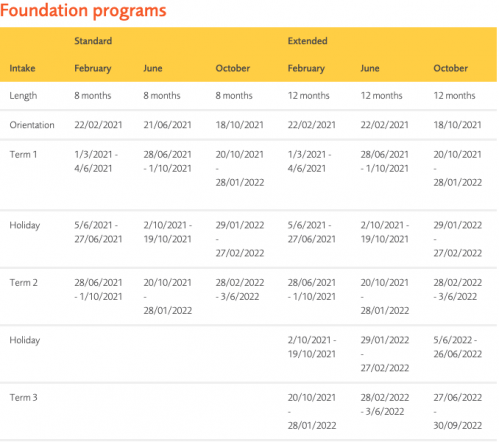Screen dimensions: 499x442
Task: Select the Standard column group header
Action: click(93, 41)
